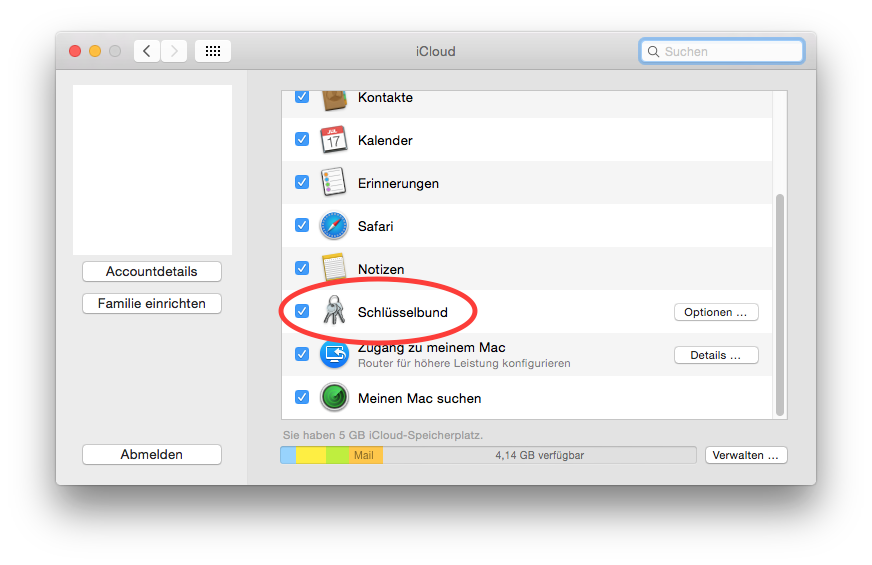Go forward with the right arrow button

coord(174,51)
